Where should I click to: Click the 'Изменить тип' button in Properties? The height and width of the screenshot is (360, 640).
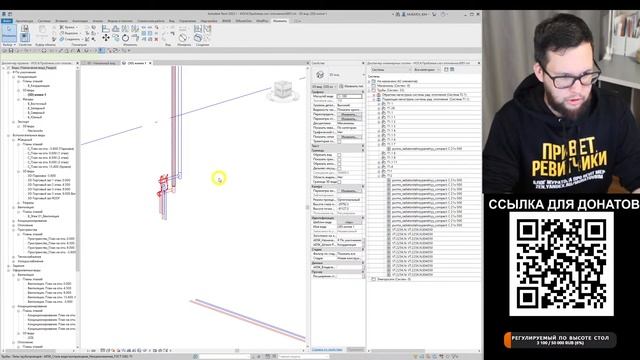tap(351, 87)
